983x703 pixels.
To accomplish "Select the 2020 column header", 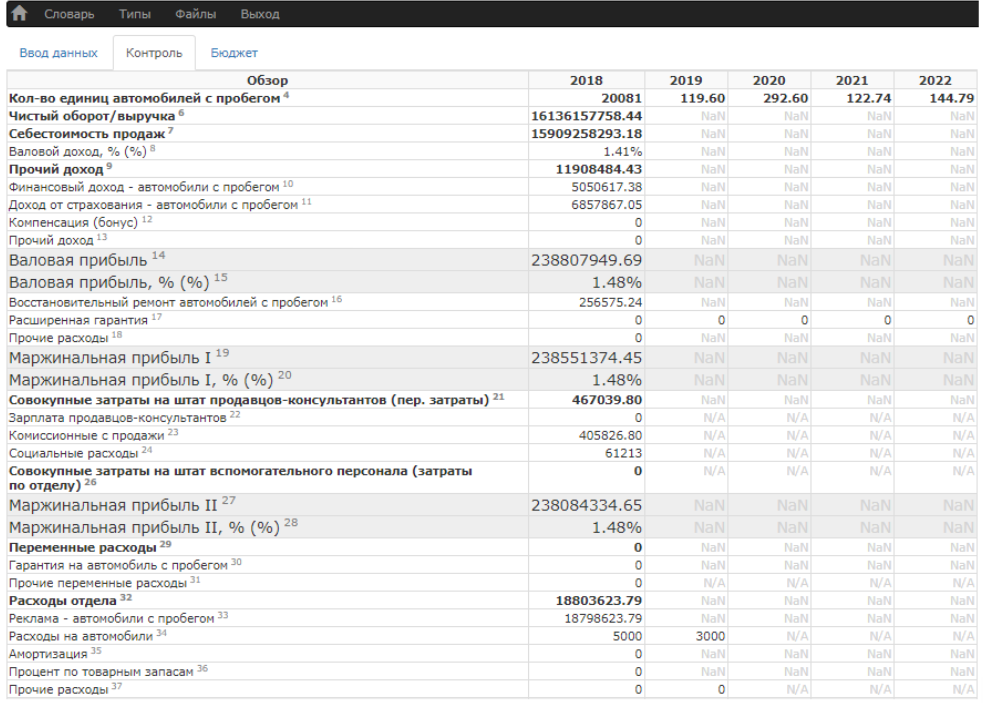I will (x=769, y=80).
